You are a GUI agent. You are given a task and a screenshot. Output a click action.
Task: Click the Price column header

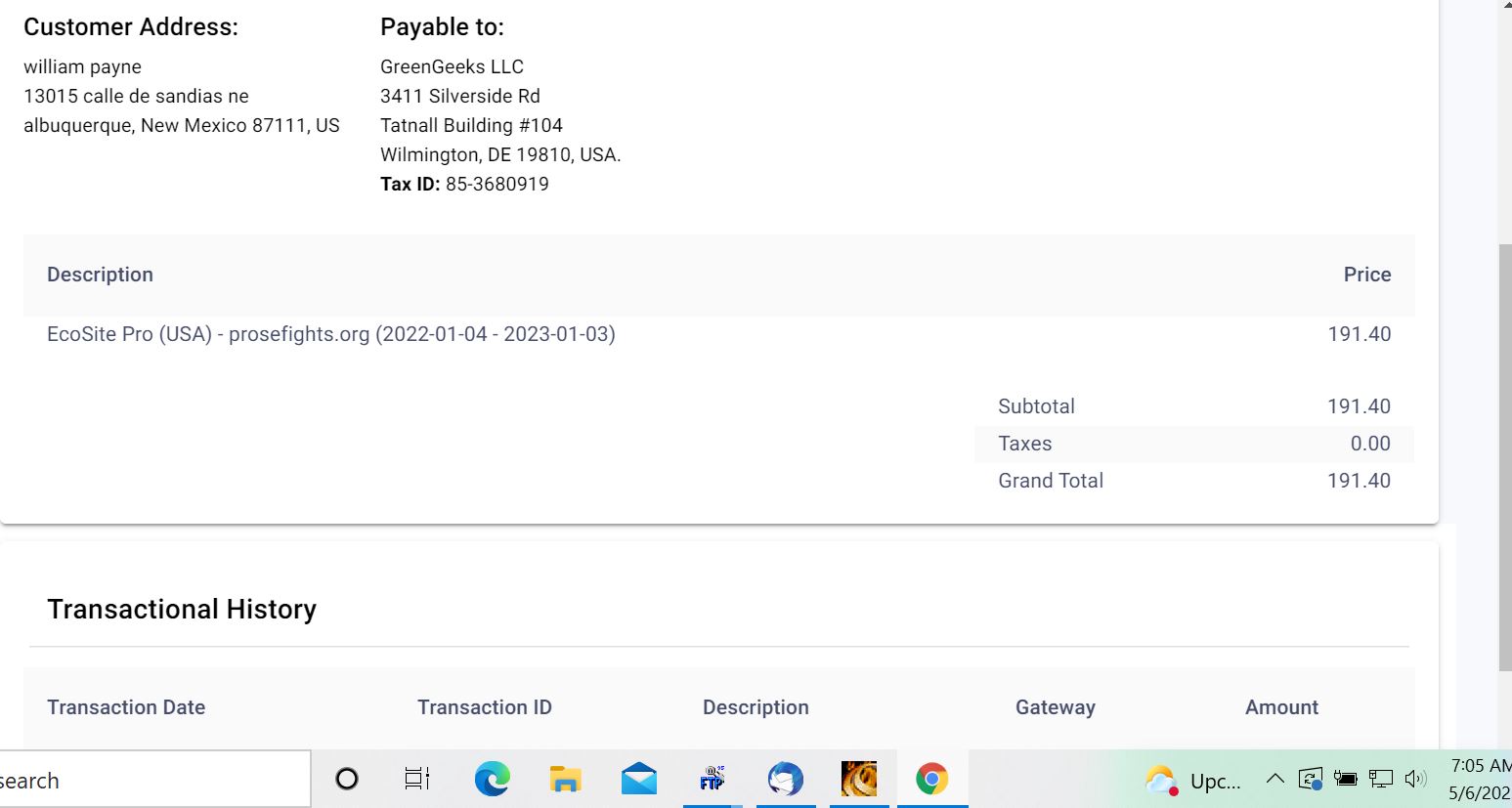click(x=1367, y=275)
